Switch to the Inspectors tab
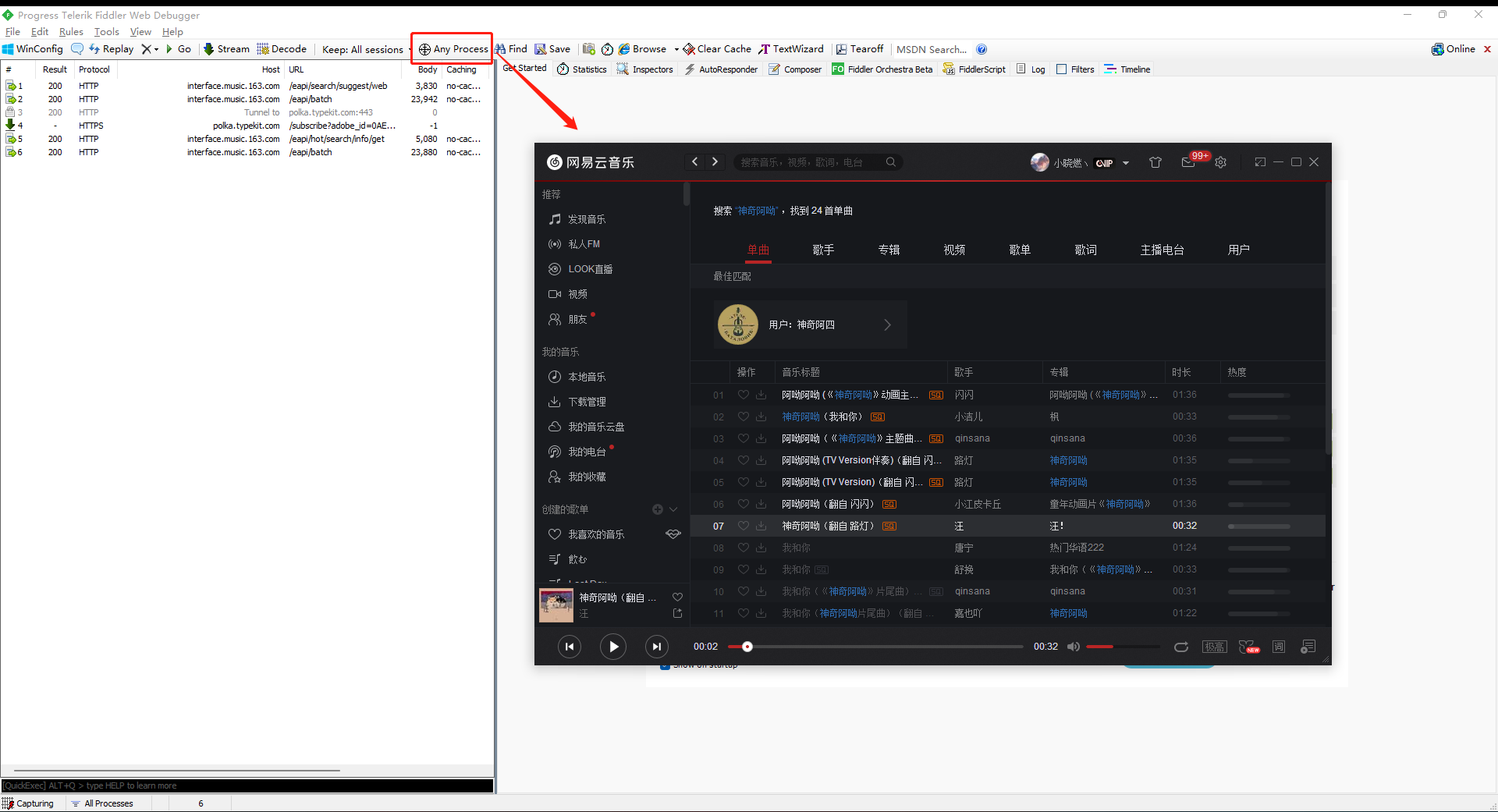The width and height of the screenshot is (1498, 812). click(x=645, y=69)
